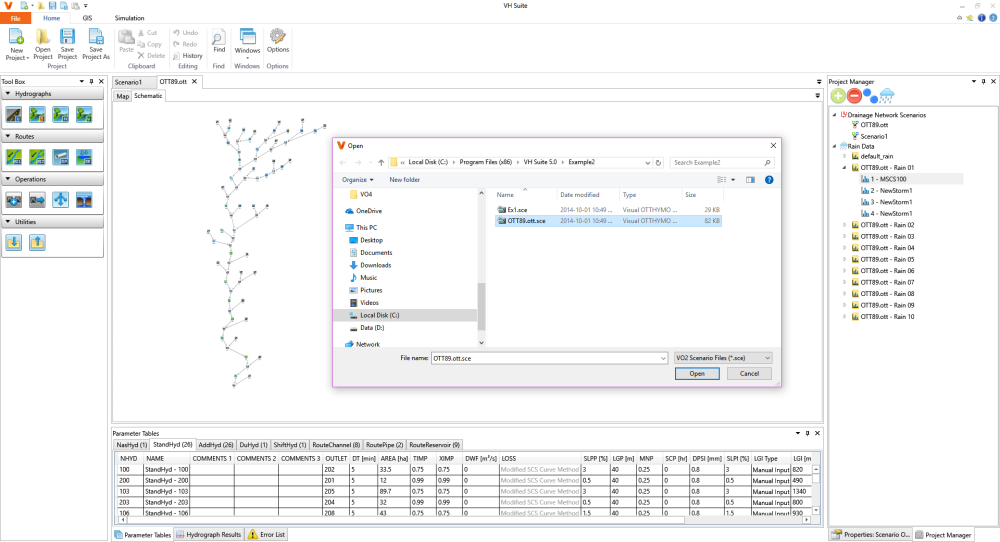
Task: Select the road hydrograph tool in Tool Box
Action: tap(14, 115)
